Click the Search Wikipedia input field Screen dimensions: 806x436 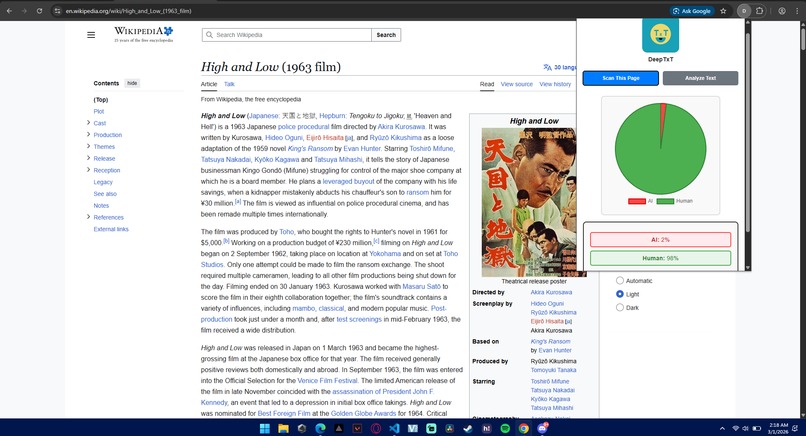(x=287, y=35)
